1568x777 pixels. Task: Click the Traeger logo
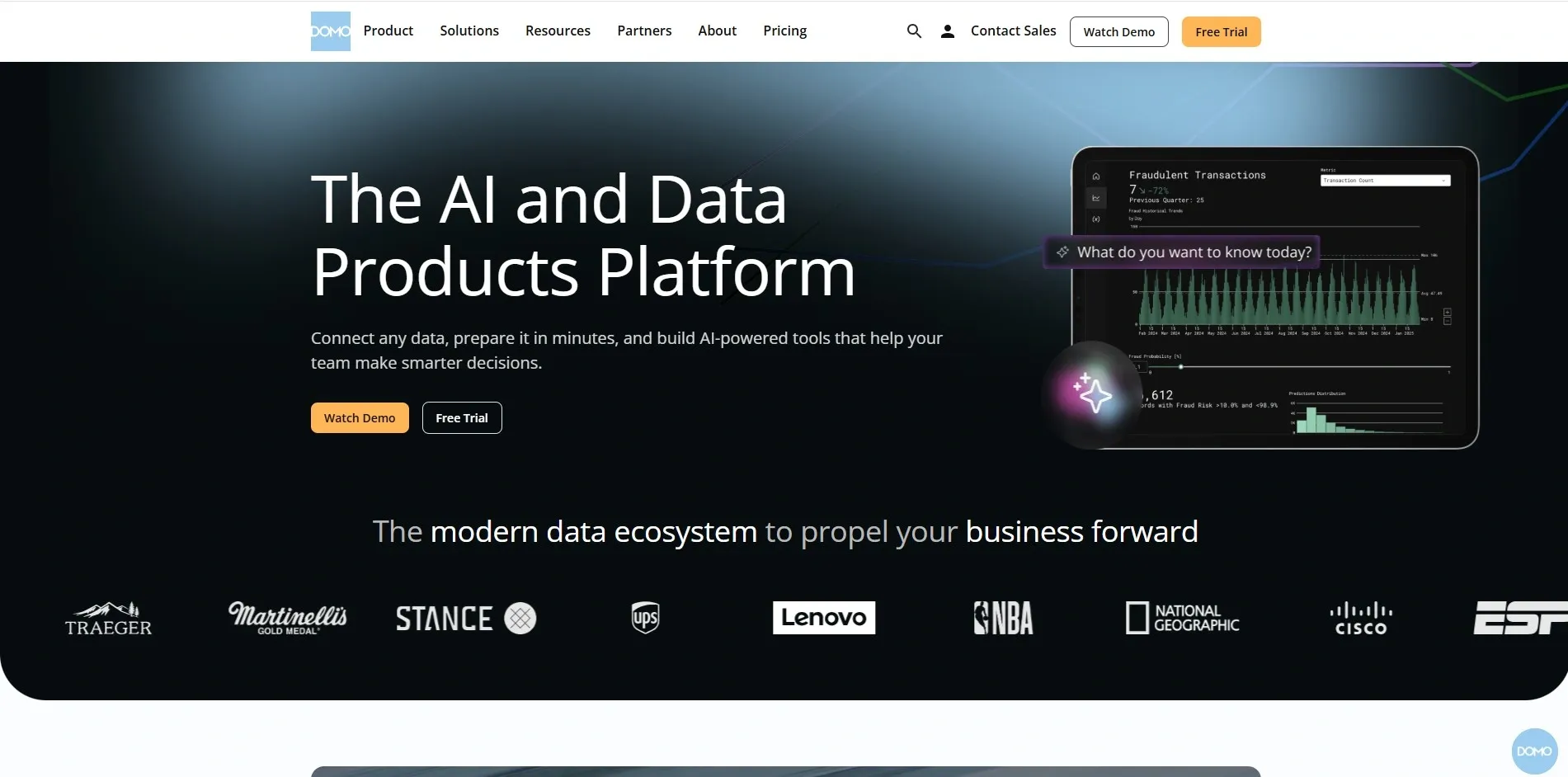coord(108,619)
